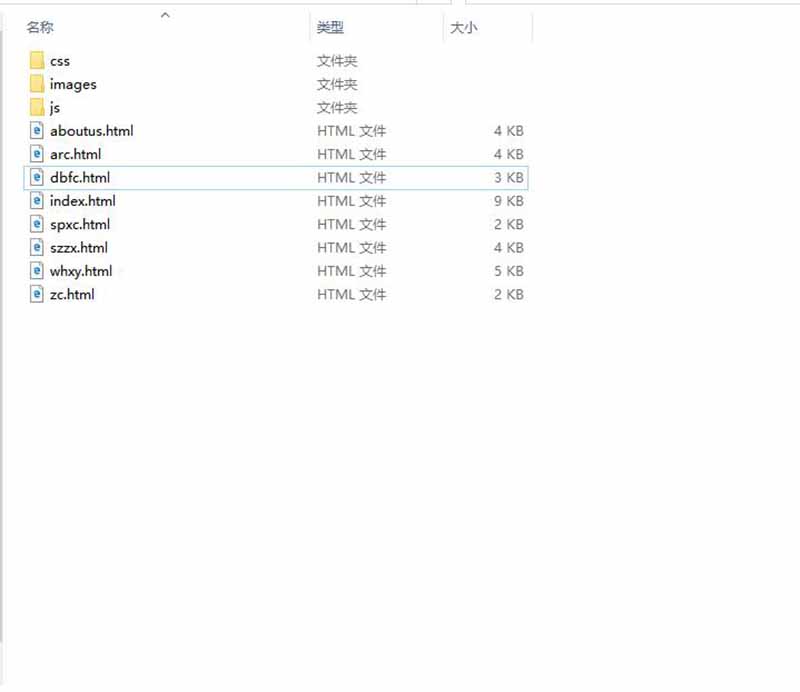Click the HTML 文件 type of dbfc.html
Screen dimensions: 800x692
click(352, 178)
